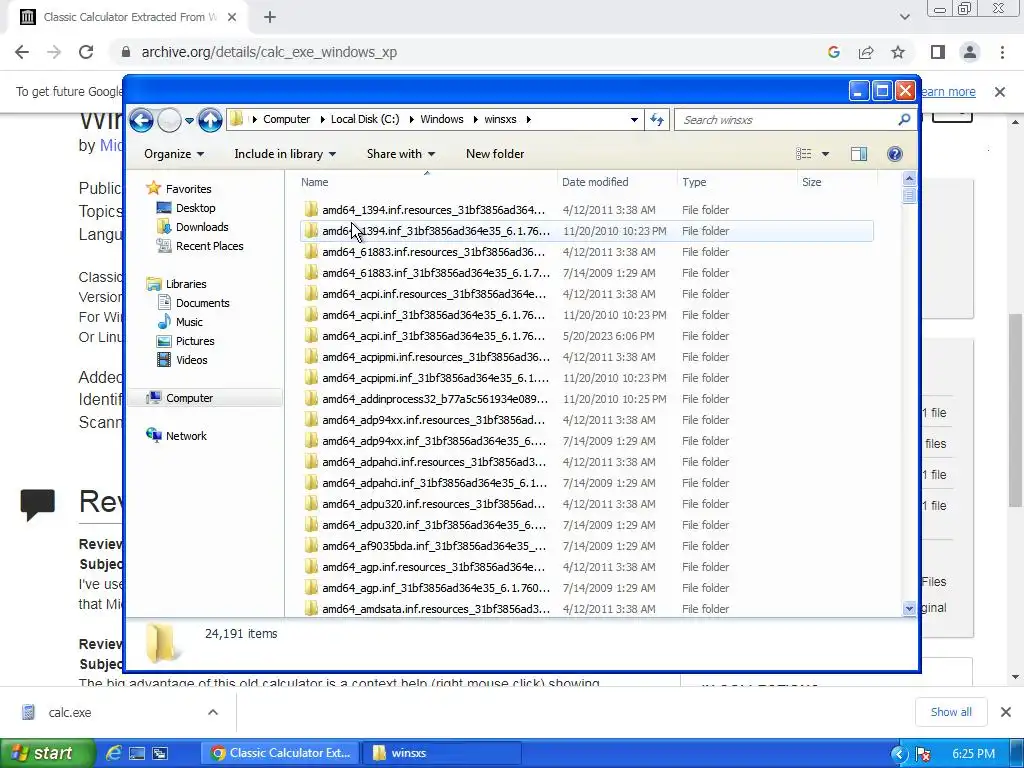Click Explorer's greyed forward arrow button
The width and height of the screenshot is (1024, 768).
click(169, 120)
